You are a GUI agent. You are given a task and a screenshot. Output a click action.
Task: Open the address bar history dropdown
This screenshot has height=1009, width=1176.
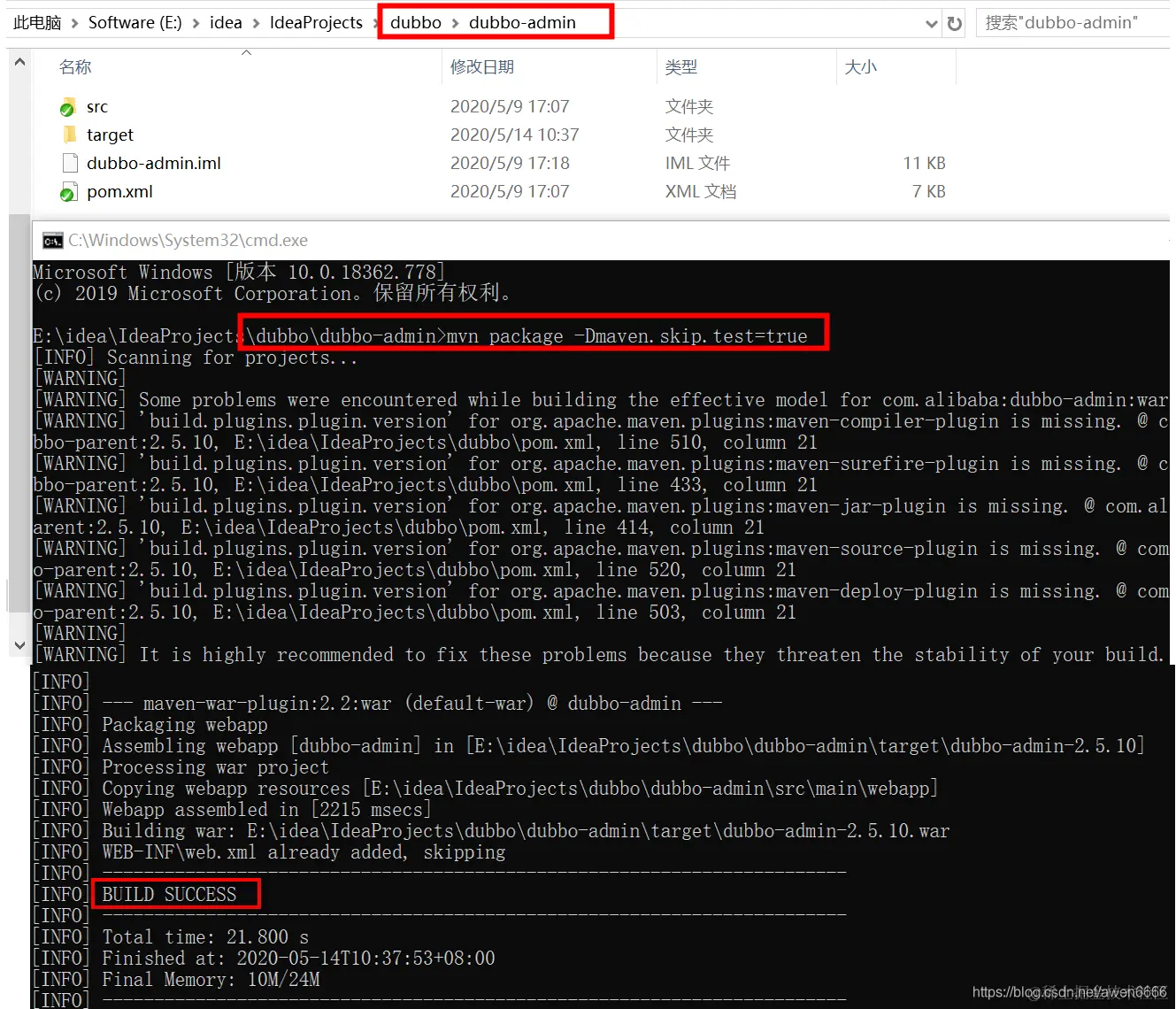(x=931, y=24)
